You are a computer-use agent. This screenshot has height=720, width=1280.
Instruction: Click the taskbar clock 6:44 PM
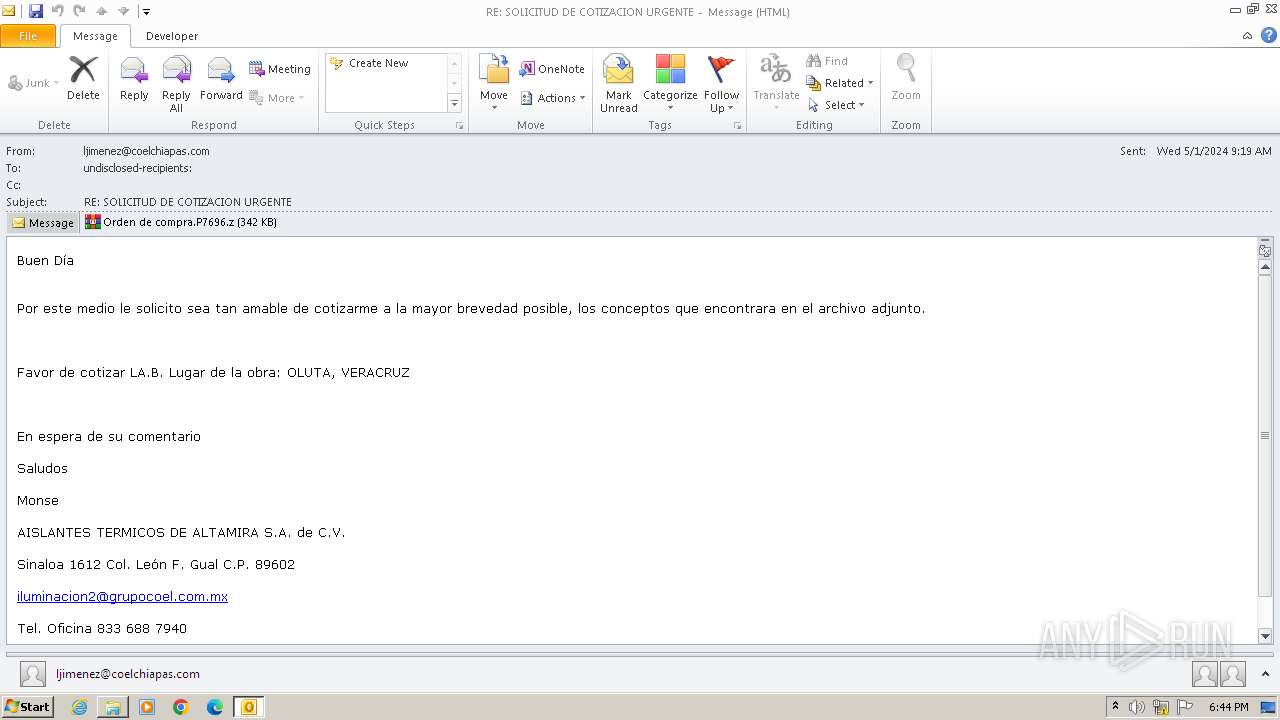[1228, 707]
